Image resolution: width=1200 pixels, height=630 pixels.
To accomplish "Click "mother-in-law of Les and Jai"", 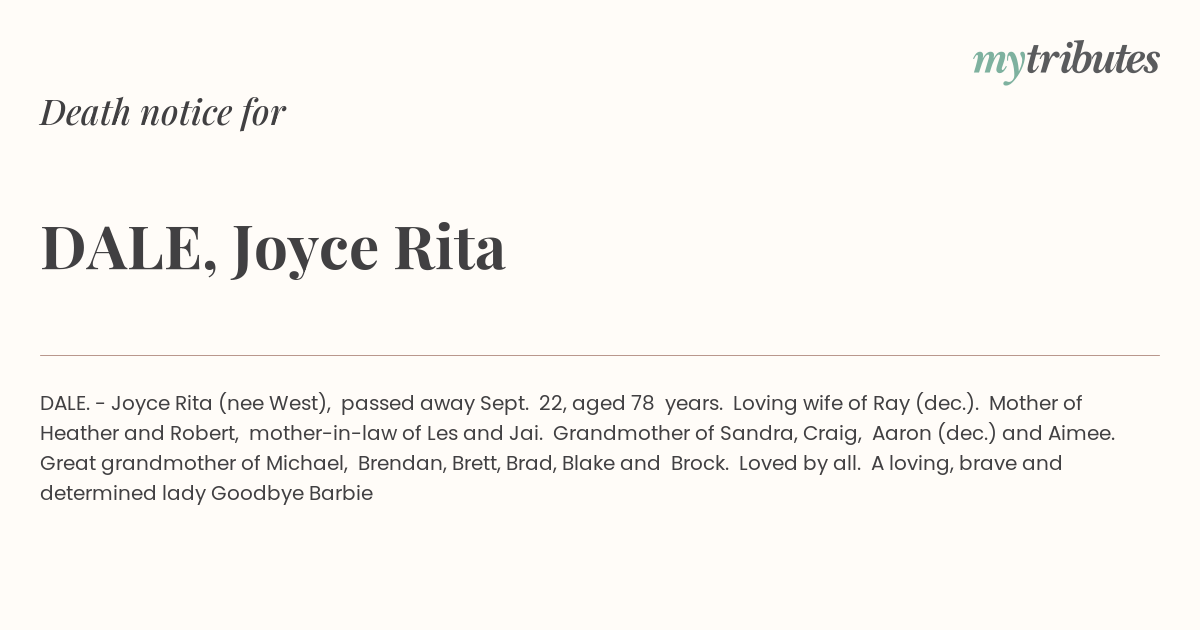I will pos(395,434).
